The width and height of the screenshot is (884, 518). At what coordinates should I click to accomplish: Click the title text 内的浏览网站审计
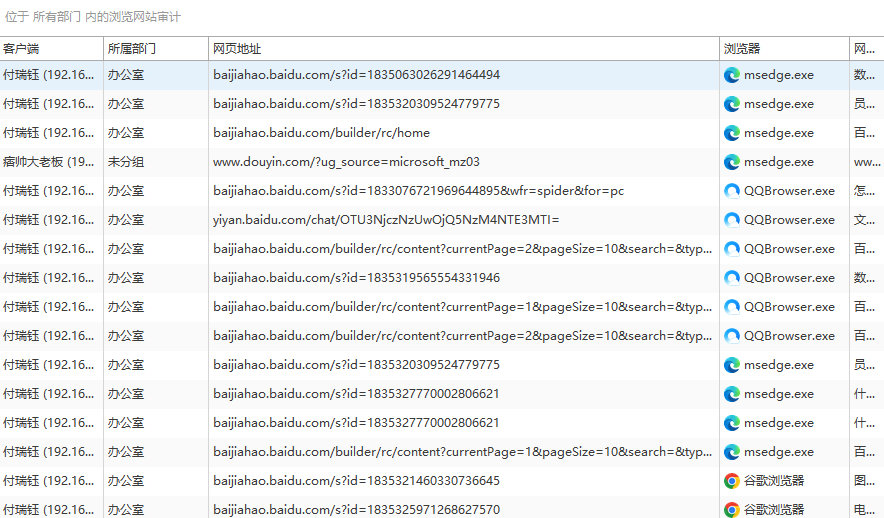coord(133,17)
